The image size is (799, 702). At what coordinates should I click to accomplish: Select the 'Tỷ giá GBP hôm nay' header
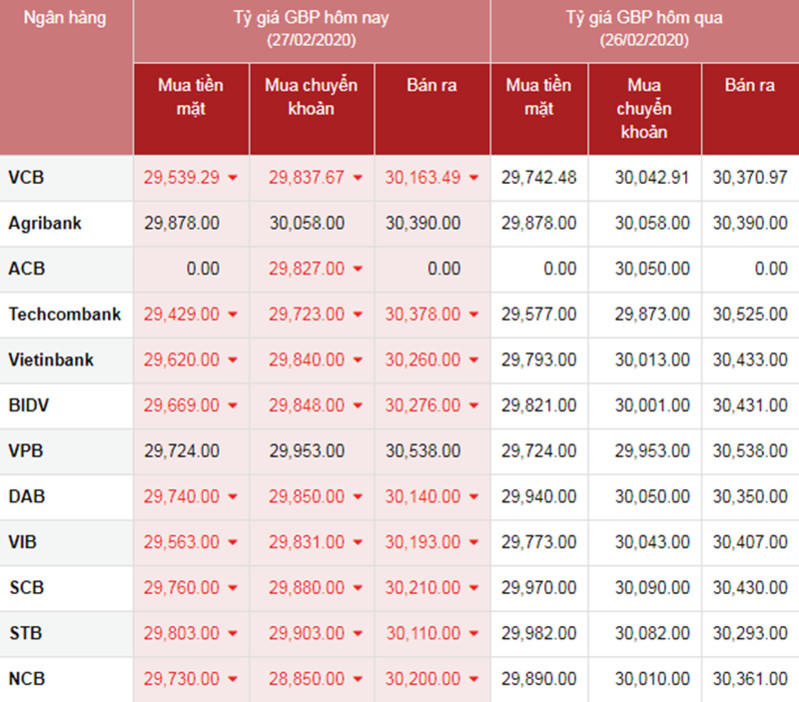tap(311, 28)
